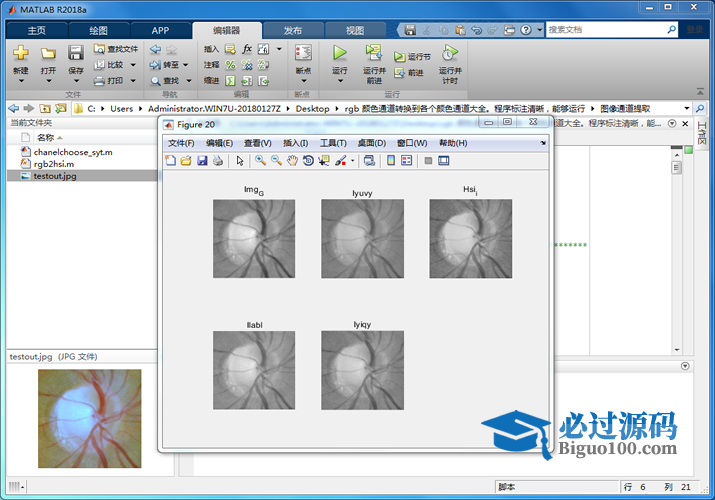Select the Rotate 3D tool
This screenshot has width=715, height=500.
tap(307, 160)
